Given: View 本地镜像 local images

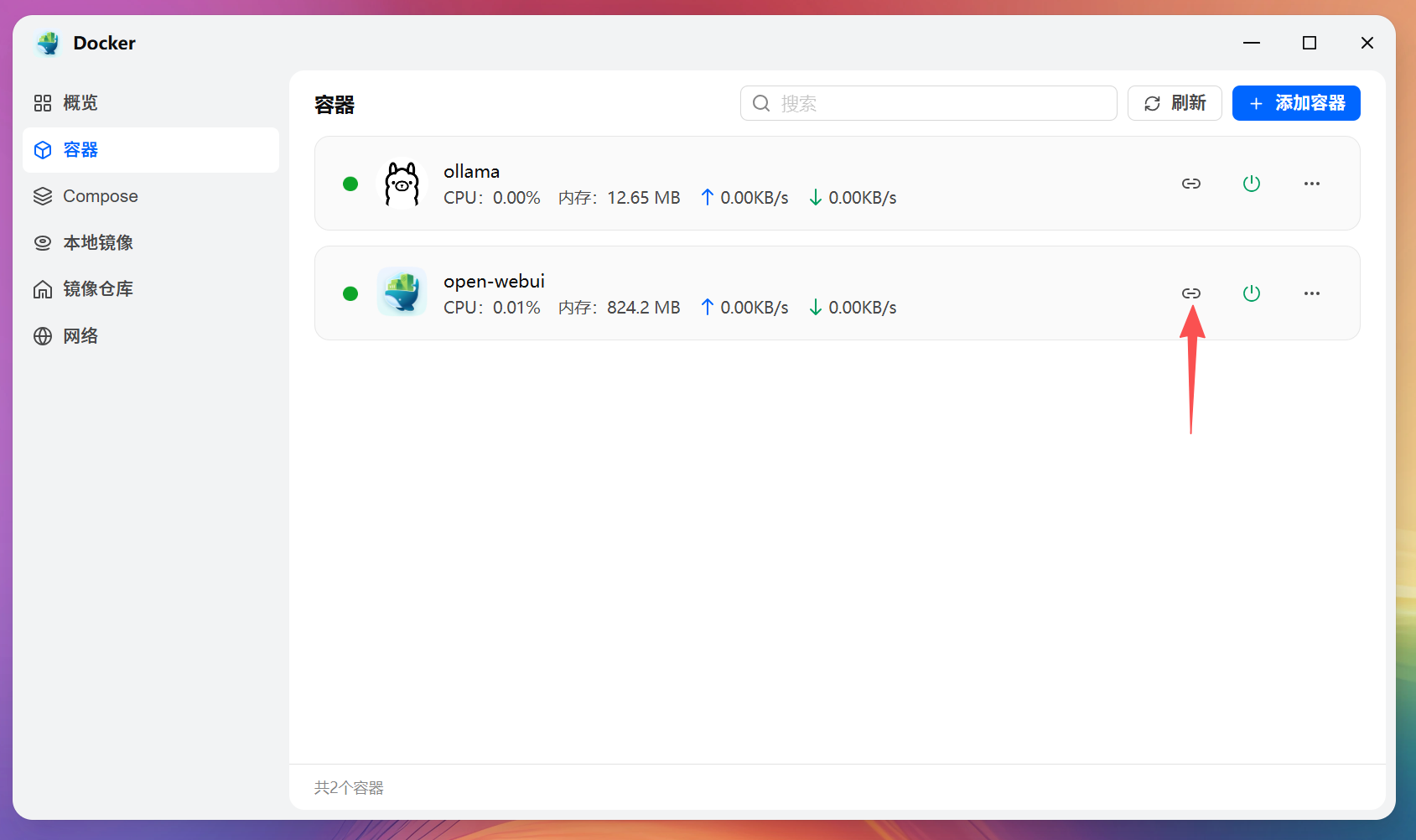Looking at the screenshot, I should pyautogui.click(x=99, y=242).
